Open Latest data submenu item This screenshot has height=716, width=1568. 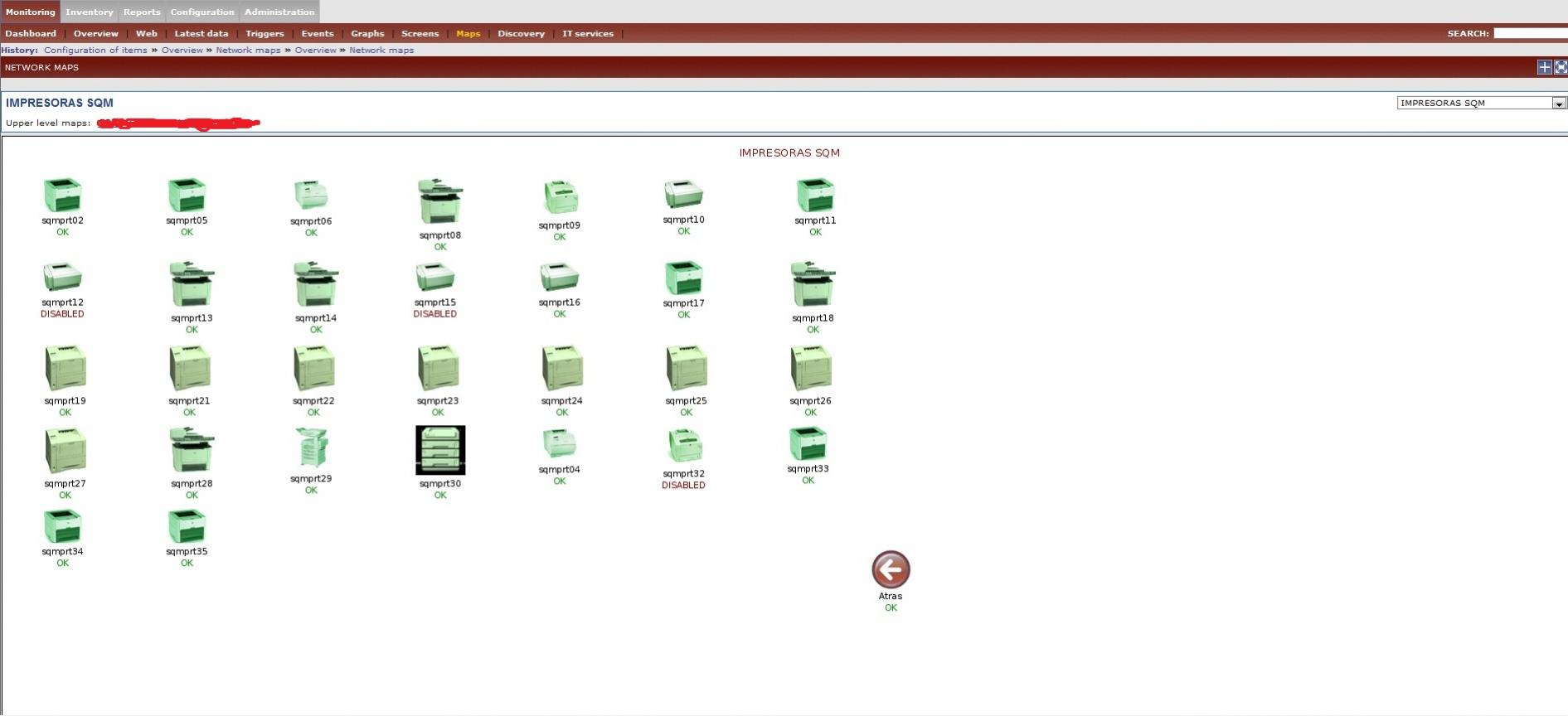(x=201, y=33)
